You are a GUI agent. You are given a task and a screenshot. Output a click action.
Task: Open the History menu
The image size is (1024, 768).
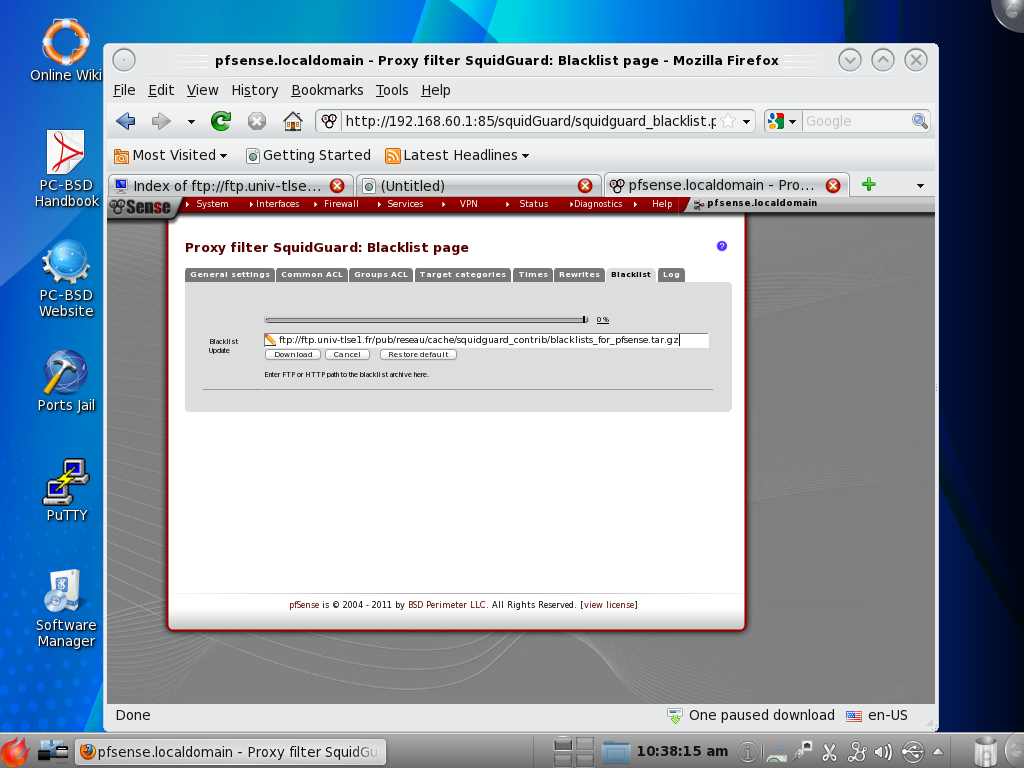click(x=255, y=90)
